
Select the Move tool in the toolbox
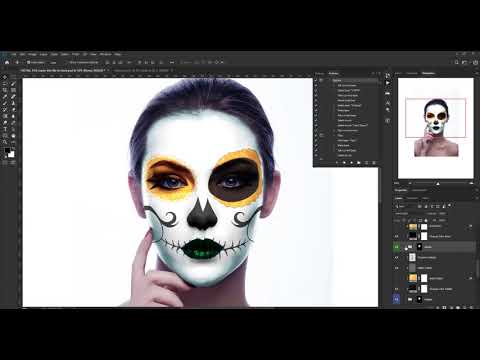(5, 77)
